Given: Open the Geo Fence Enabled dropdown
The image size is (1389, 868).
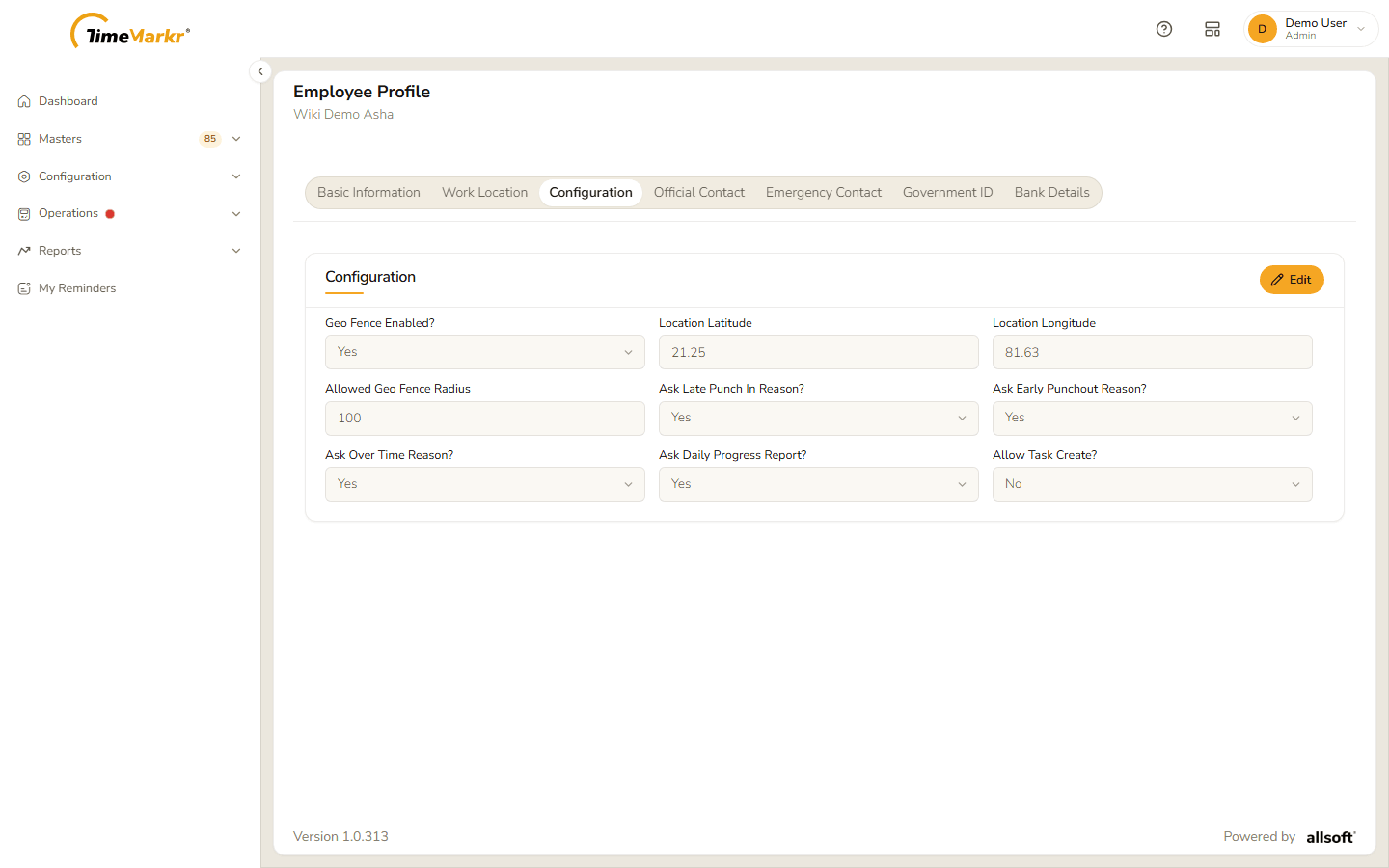Looking at the screenshot, I should pos(485,352).
